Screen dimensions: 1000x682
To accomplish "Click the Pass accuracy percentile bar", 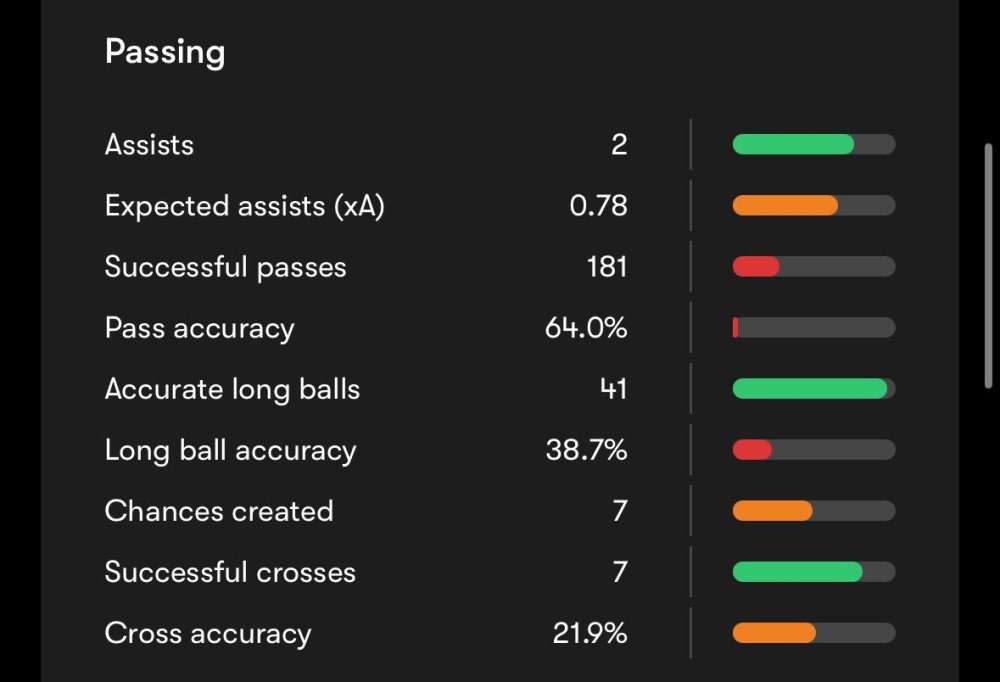I will click(x=813, y=328).
